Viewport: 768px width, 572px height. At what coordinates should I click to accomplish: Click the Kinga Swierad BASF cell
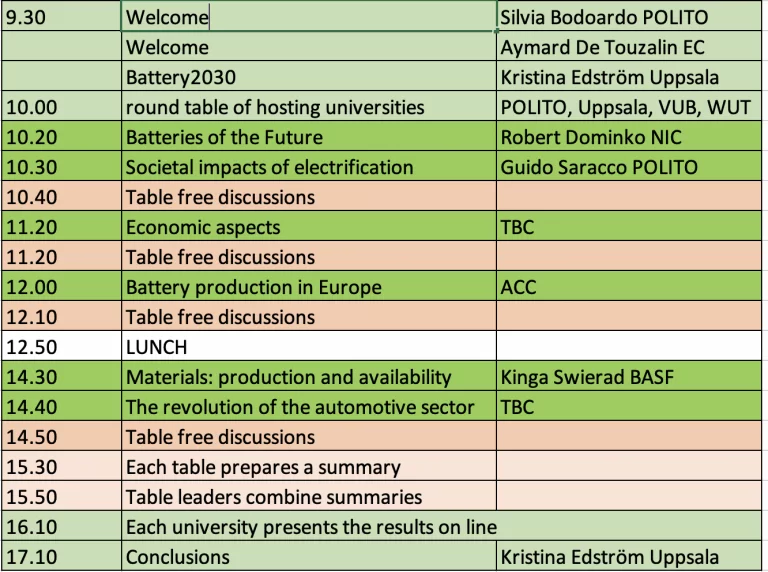(629, 376)
